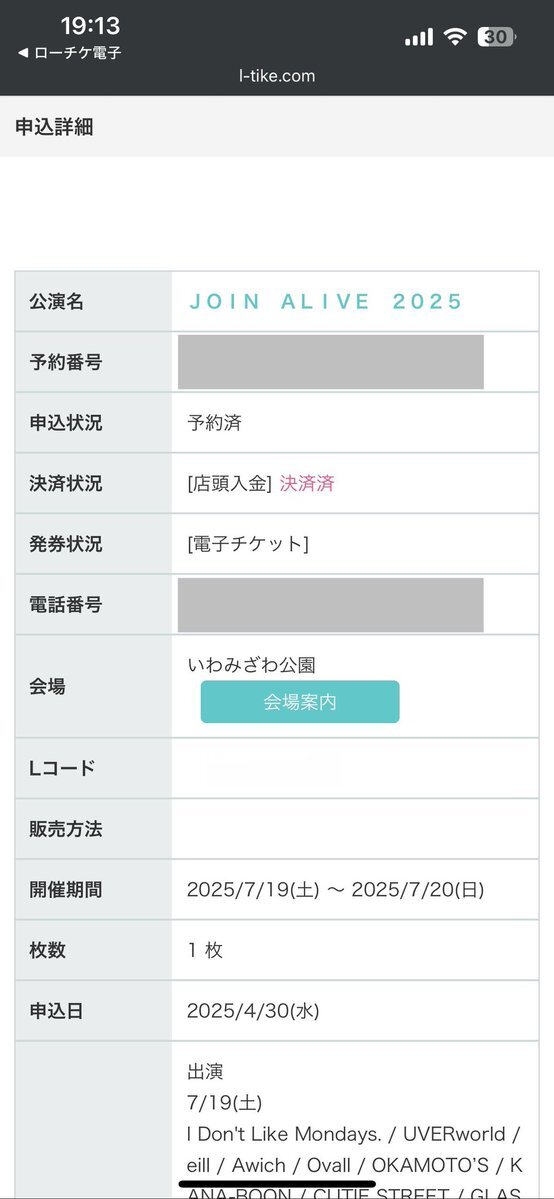Tap the cellular signal bars icon
Viewport: 554px width, 1199px height.
(x=419, y=37)
